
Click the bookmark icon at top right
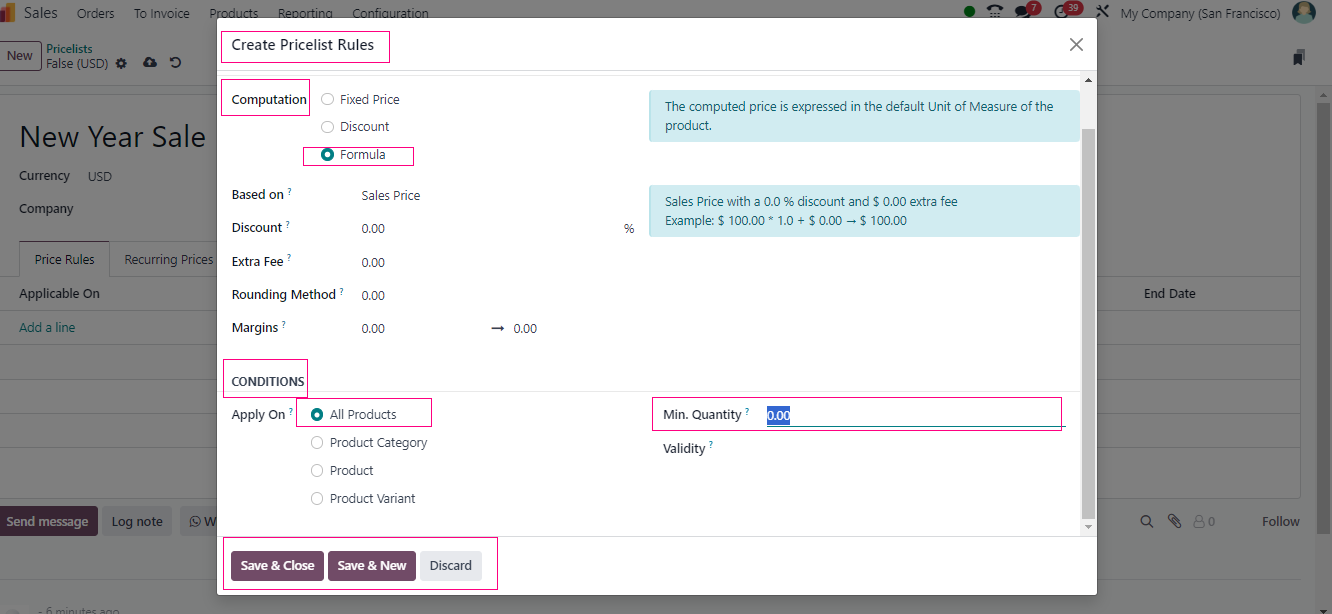pos(1298,58)
